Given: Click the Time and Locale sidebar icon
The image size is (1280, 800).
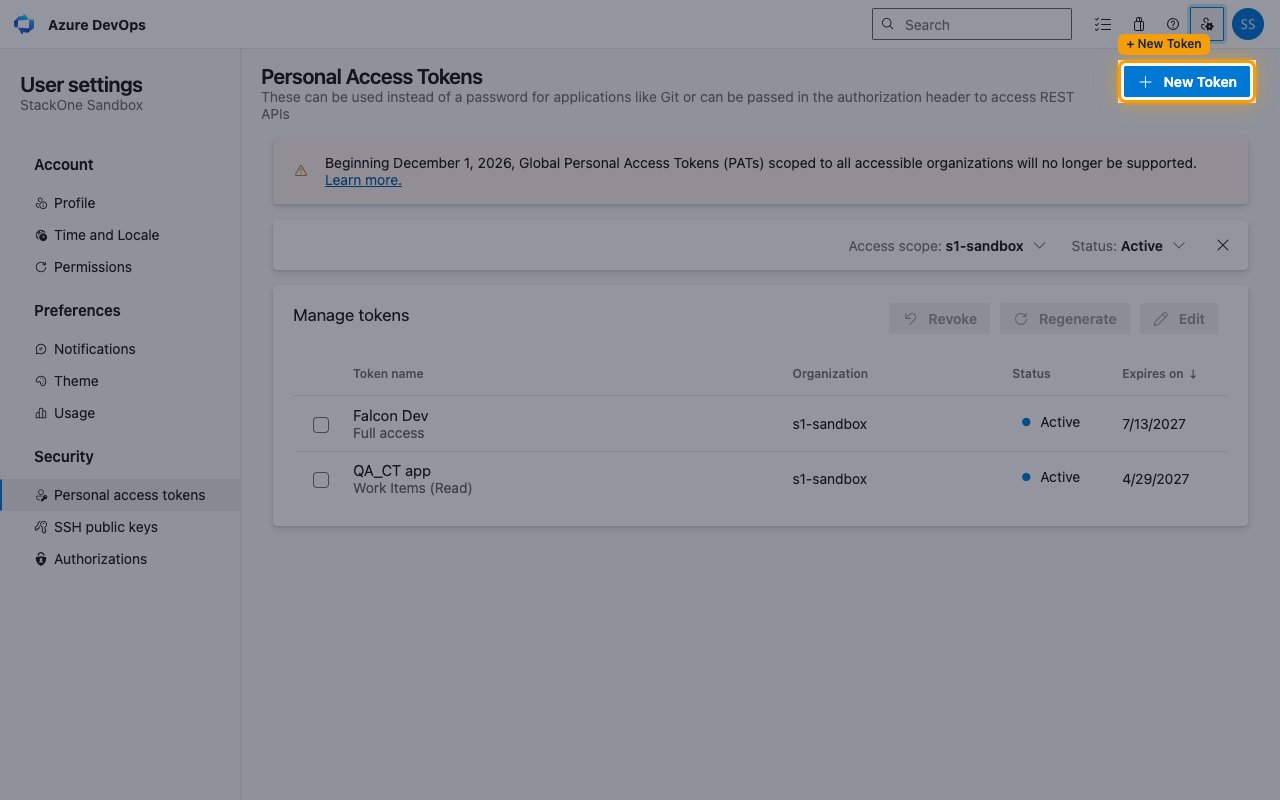Looking at the screenshot, I should tap(41, 235).
